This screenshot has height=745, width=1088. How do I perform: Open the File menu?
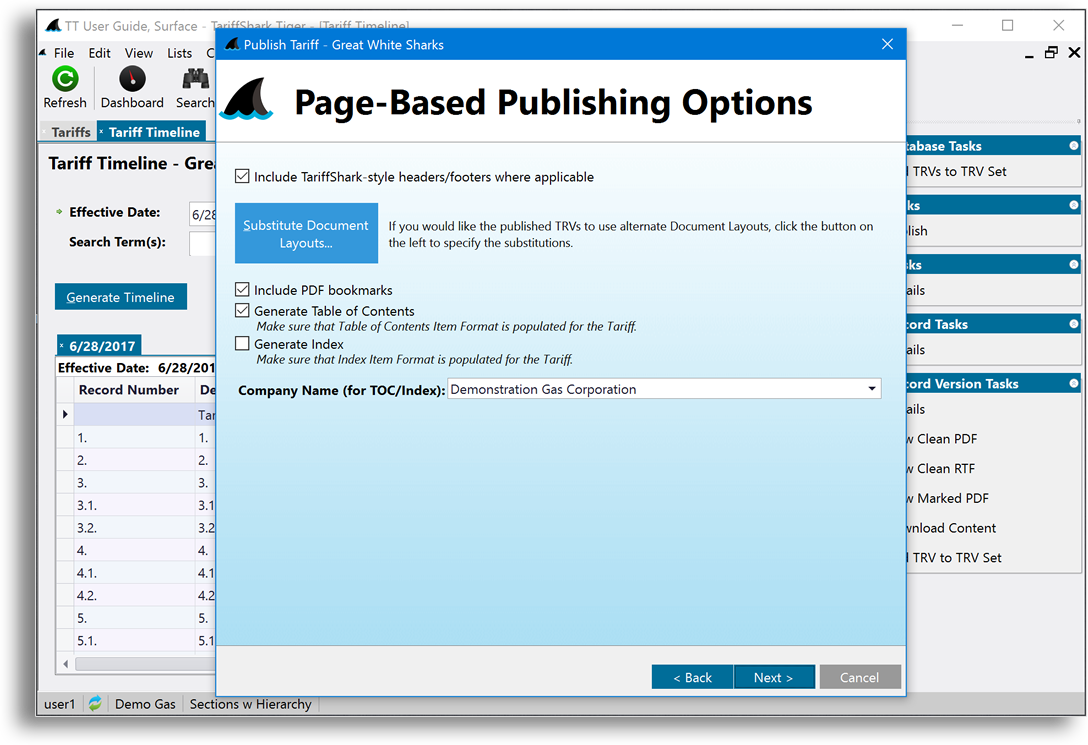pos(64,53)
